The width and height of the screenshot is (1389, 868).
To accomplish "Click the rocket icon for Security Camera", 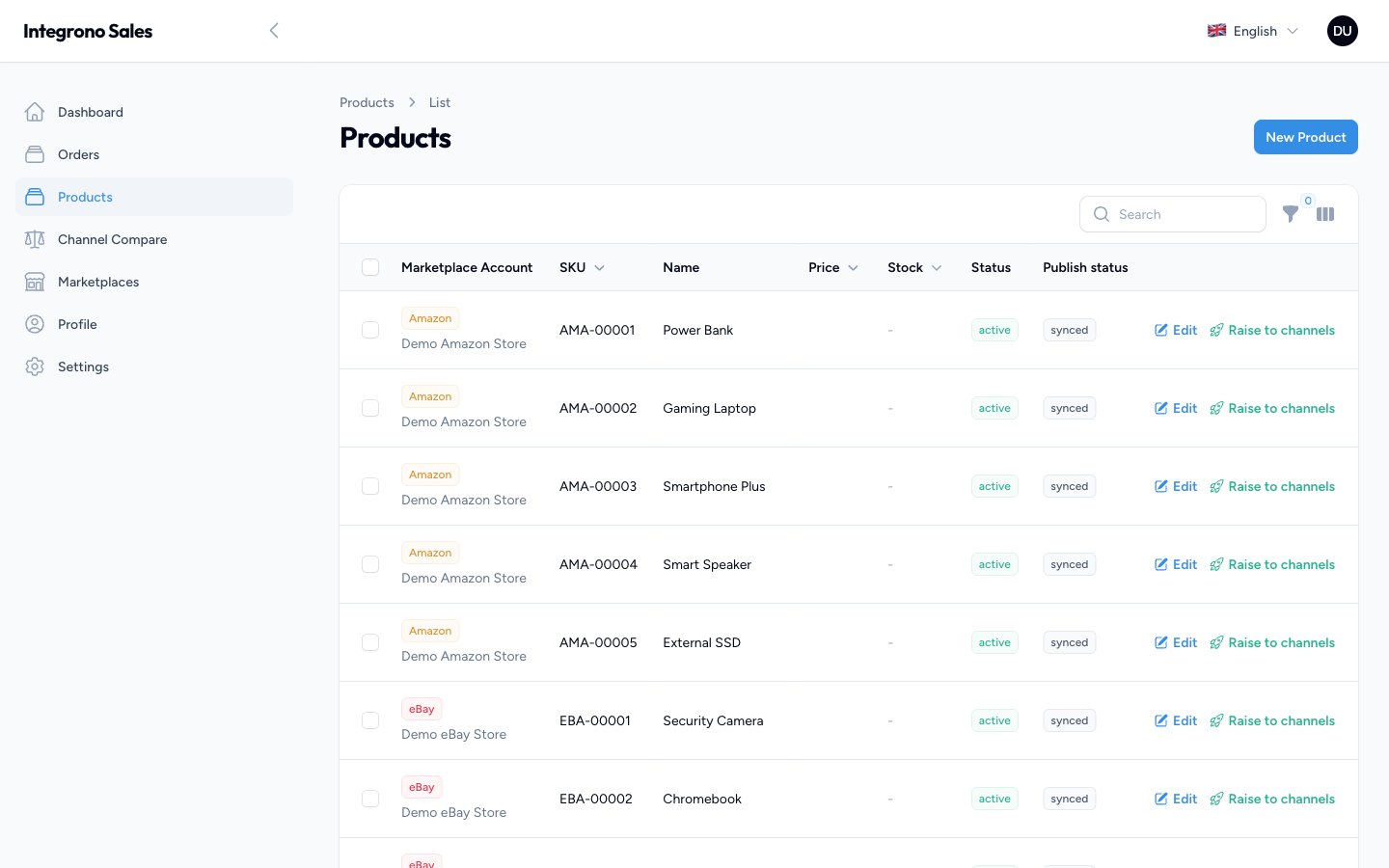I will point(1216,720).
